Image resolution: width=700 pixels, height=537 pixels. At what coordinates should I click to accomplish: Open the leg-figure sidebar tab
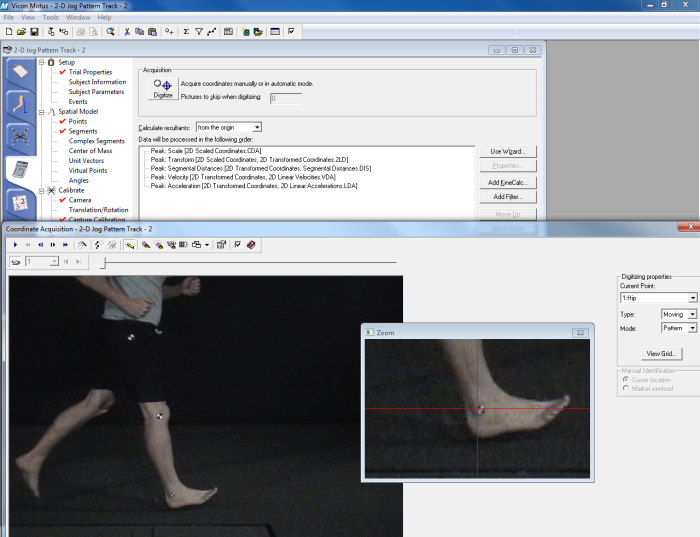(x=19, y=104)
